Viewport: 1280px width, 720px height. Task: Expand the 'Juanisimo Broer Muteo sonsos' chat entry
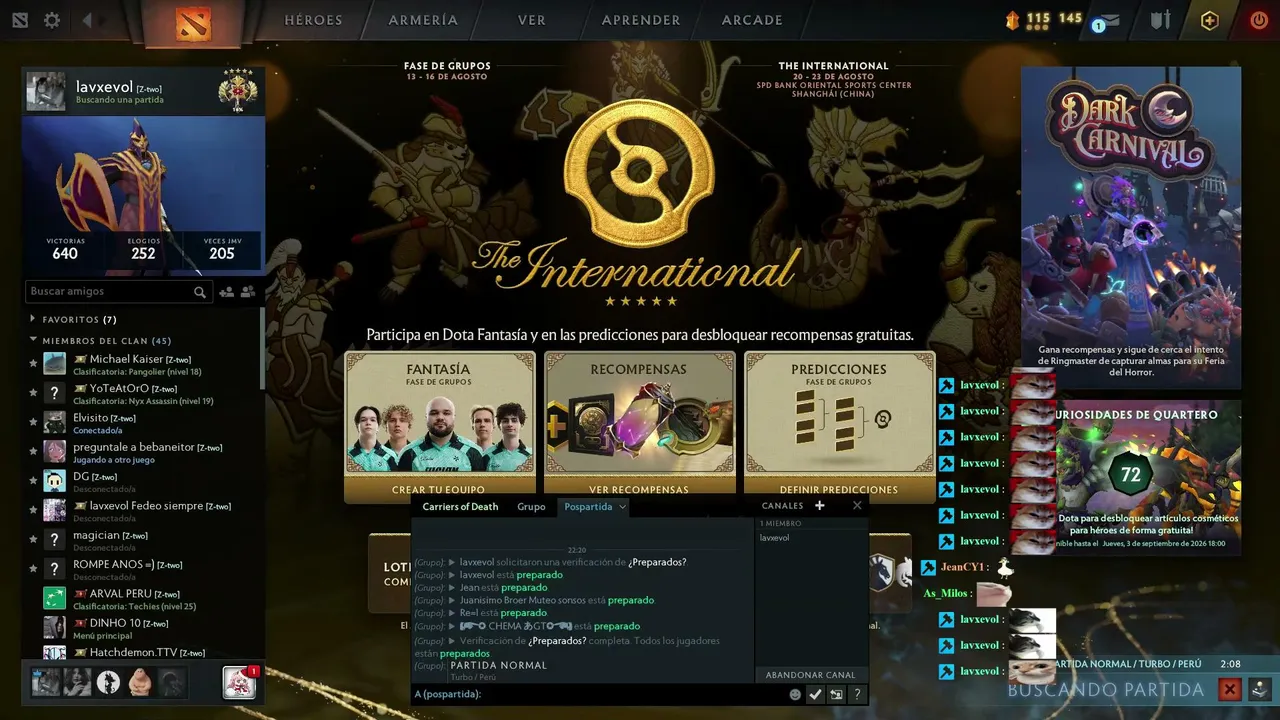[x=453, y=601]
